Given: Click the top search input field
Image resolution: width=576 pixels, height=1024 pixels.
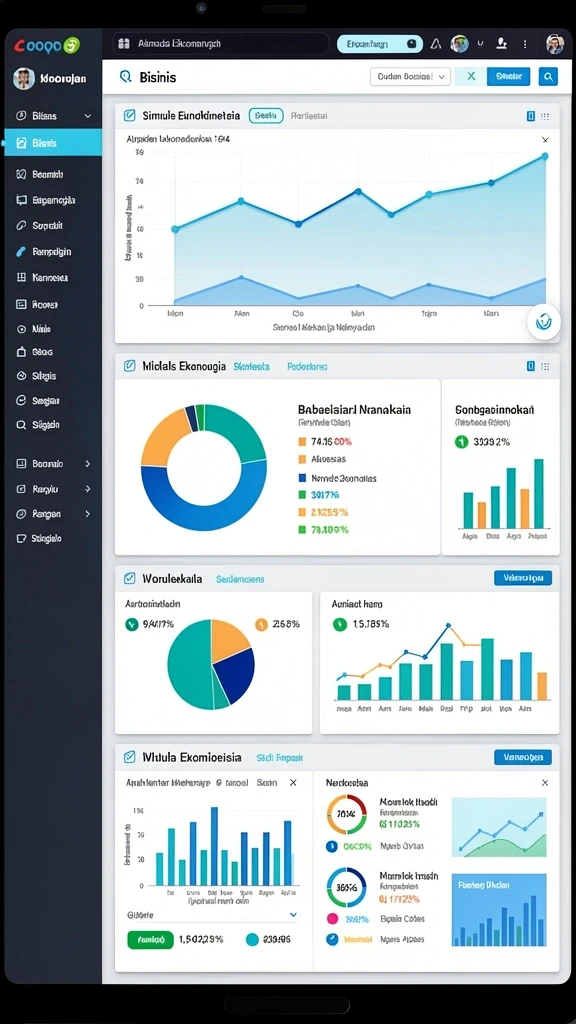Looking at the screenshot, I should click(221, 44).
